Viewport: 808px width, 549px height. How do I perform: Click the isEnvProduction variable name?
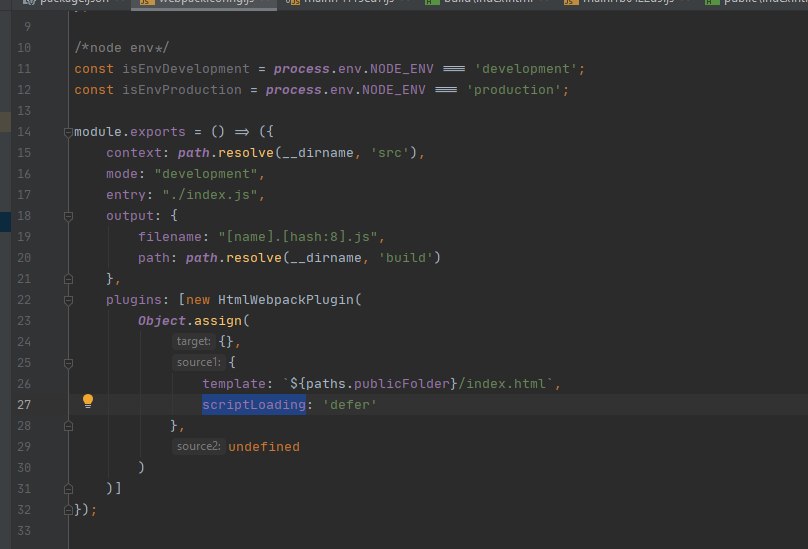[x=182, y=90]
